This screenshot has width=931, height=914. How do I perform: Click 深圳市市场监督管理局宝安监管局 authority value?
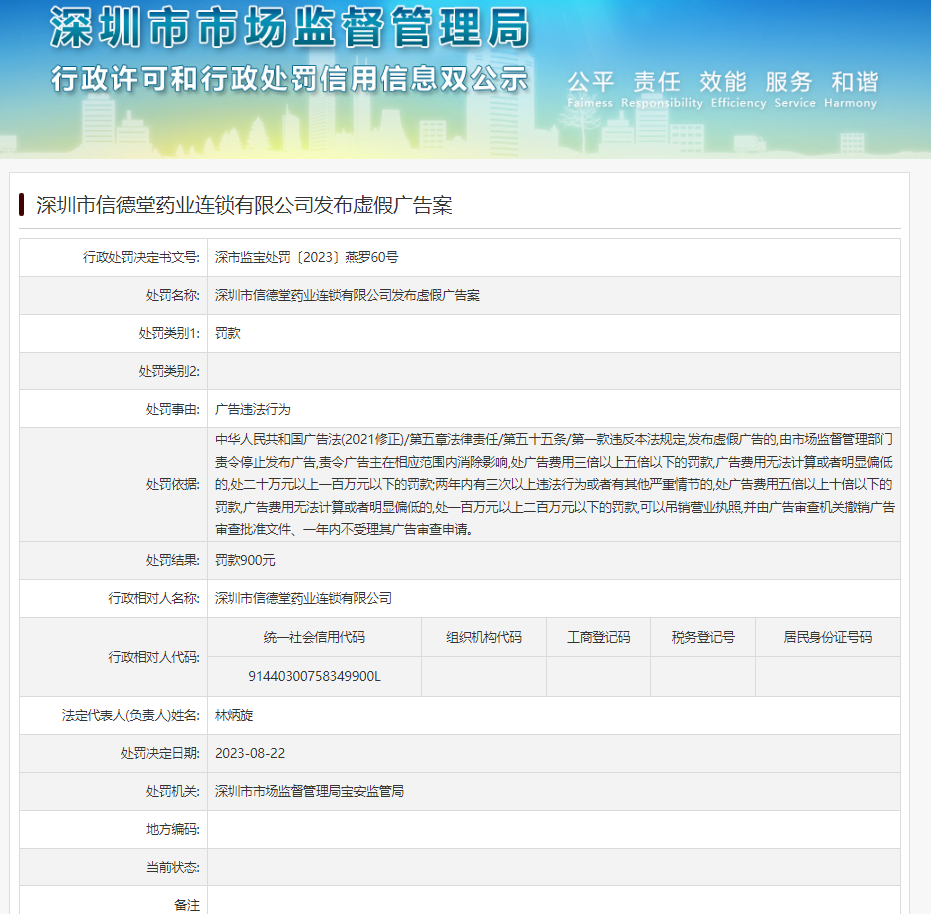tap(309, 791)
